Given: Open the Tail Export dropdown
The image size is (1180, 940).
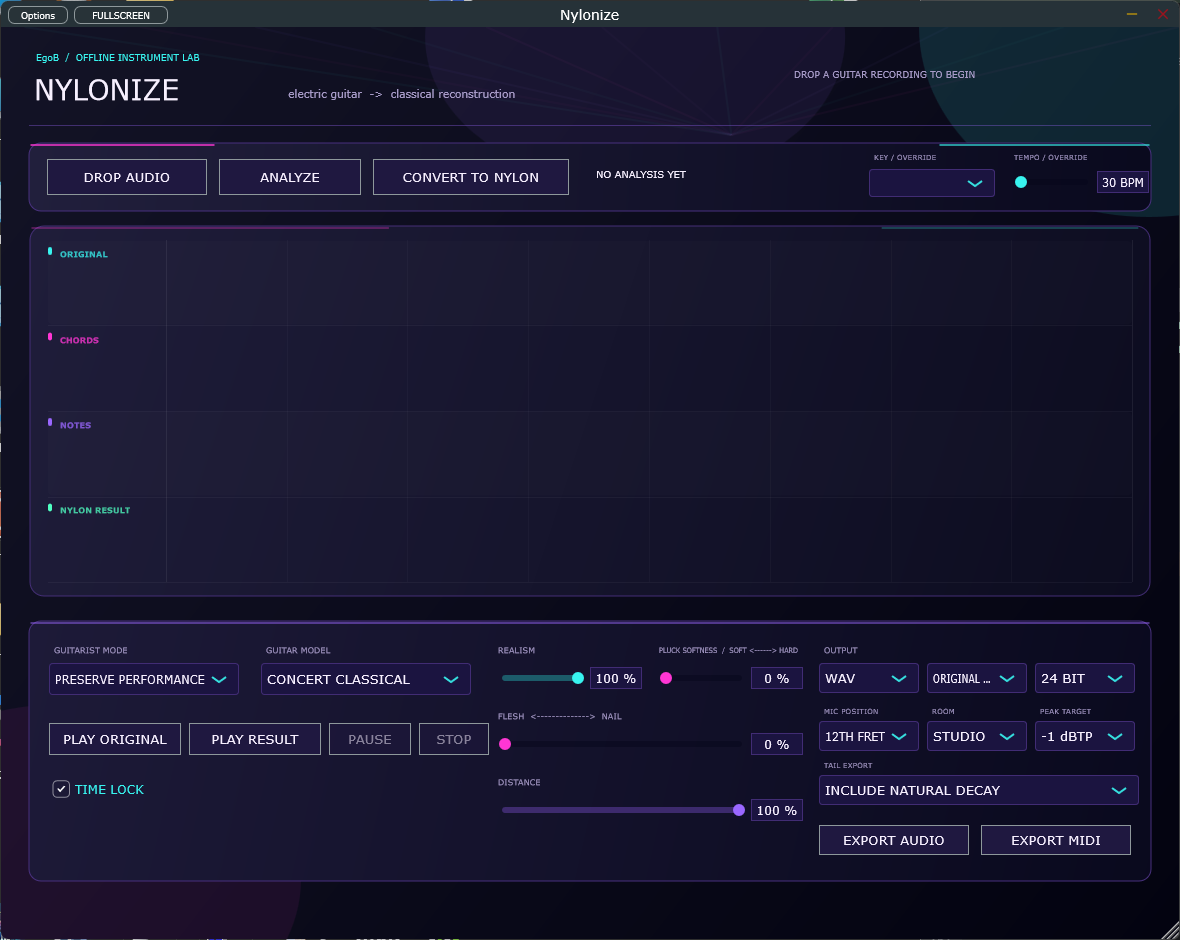Looking at the screenshot, I should click(978, 790).
